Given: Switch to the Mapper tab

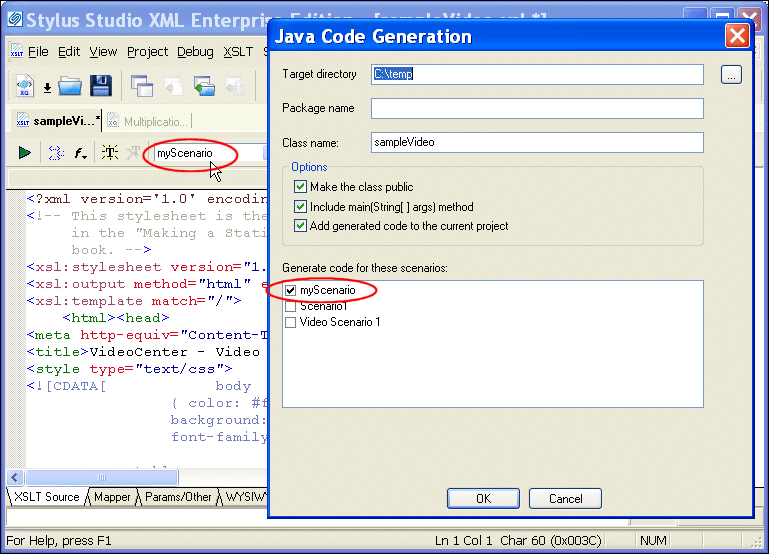Looking at the screenshot, I should click(112, 497).
